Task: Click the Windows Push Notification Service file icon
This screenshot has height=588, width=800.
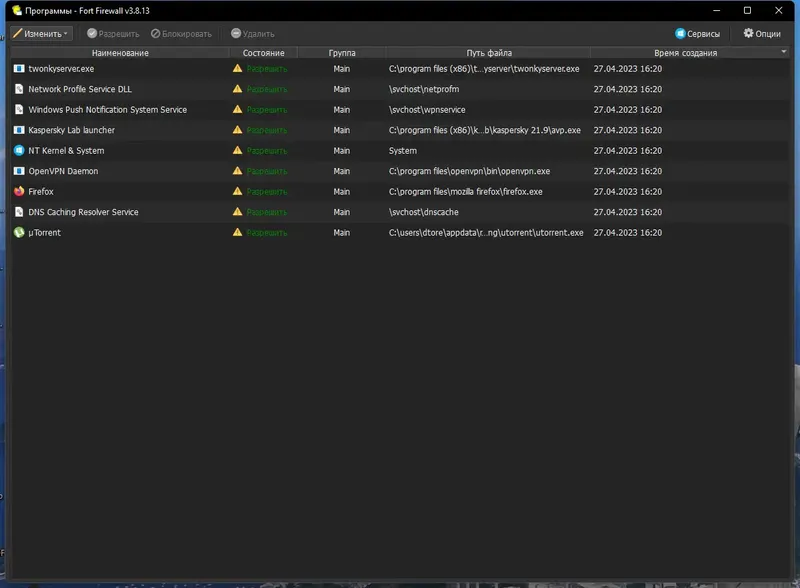Action: [19, 109]
